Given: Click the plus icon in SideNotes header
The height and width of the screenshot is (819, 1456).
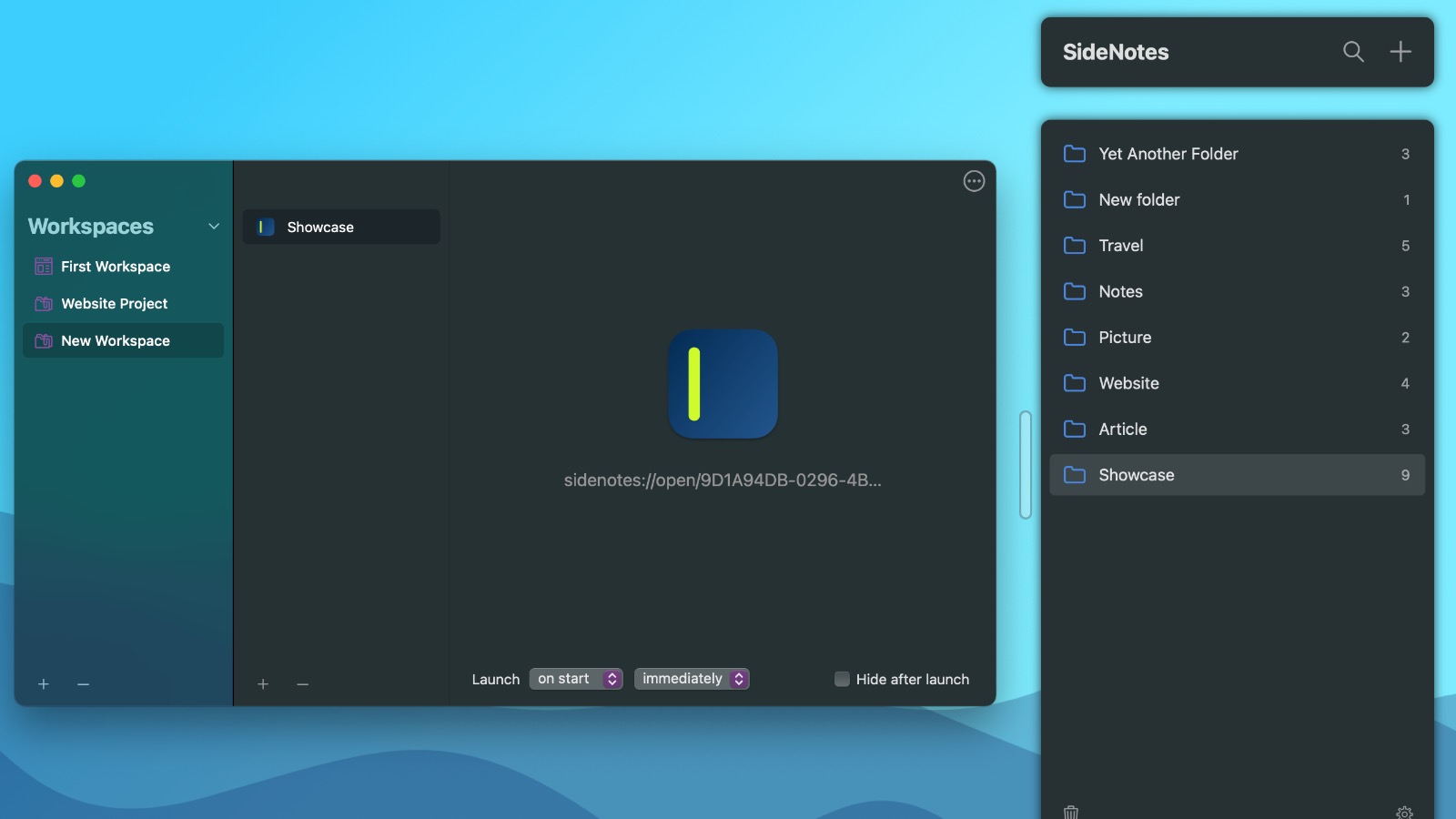Looking at the screenshot, I should click(x=1400, y=52).
